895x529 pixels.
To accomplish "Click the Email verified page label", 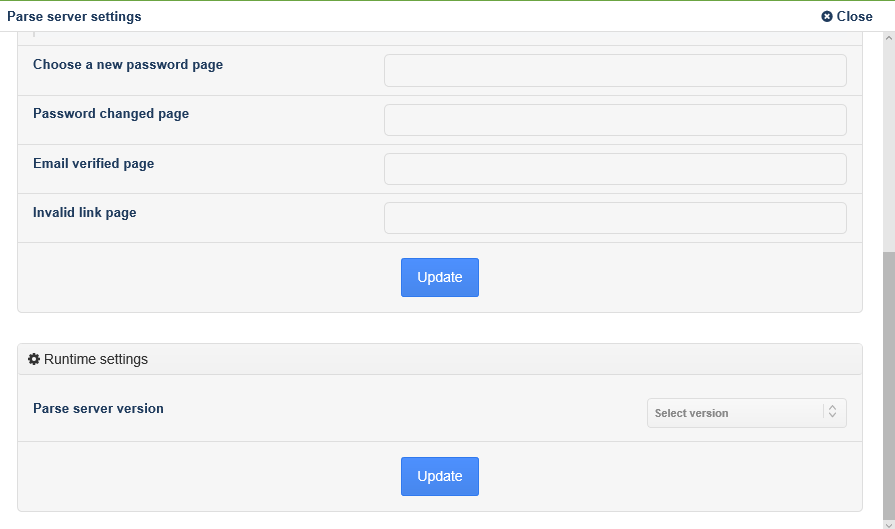I will (x=94, y=164).
